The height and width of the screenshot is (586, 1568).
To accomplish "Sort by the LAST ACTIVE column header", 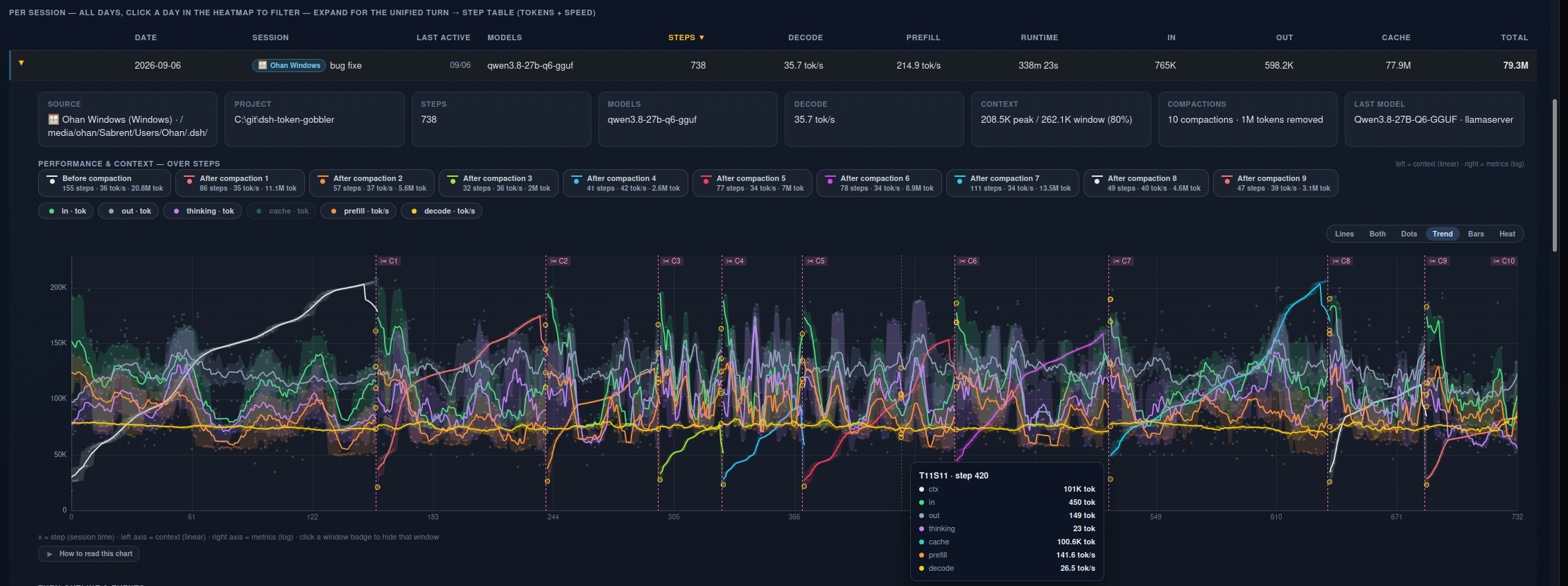I will 444,37.
